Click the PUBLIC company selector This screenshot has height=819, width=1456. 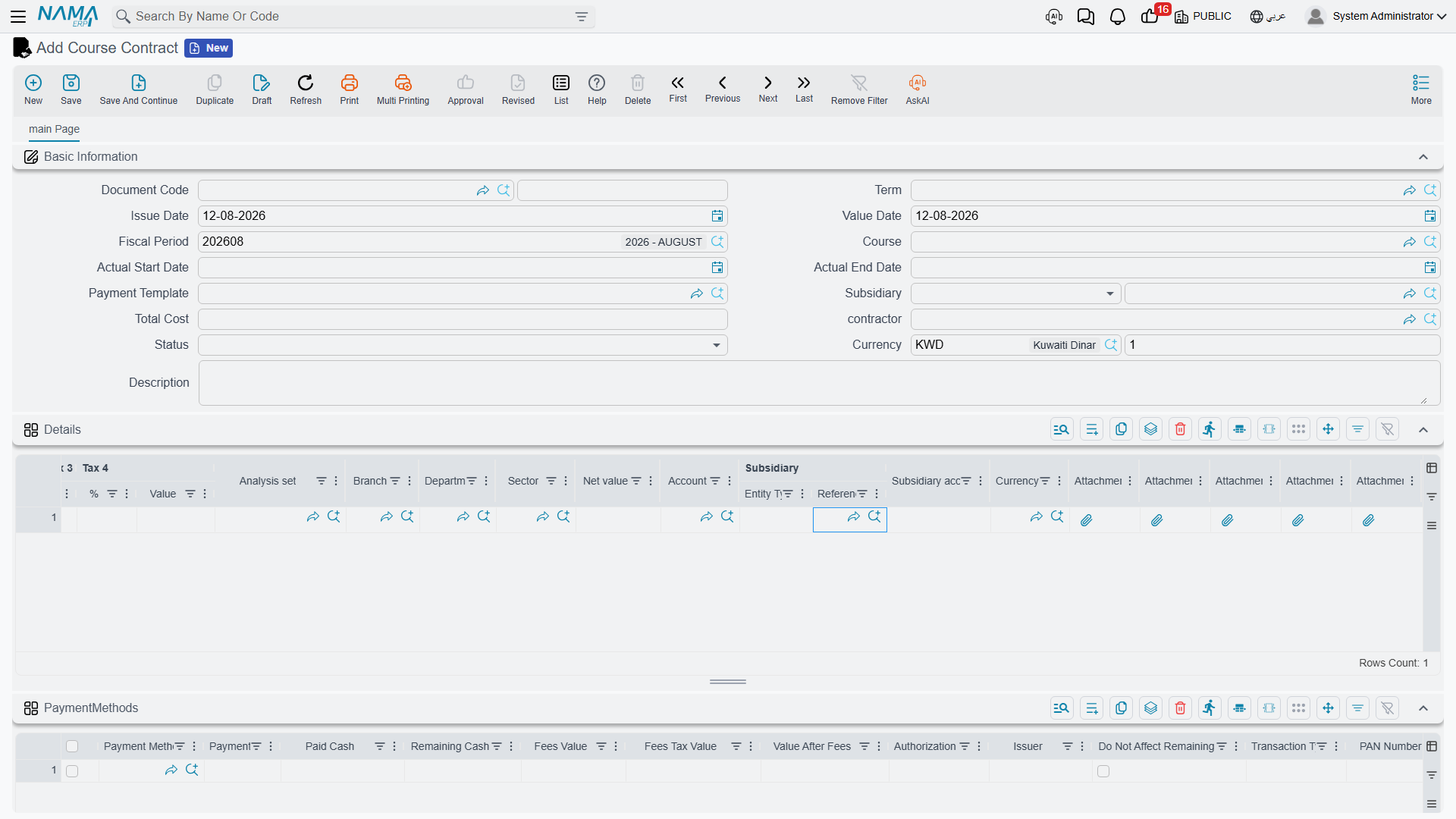[1203, 16]
